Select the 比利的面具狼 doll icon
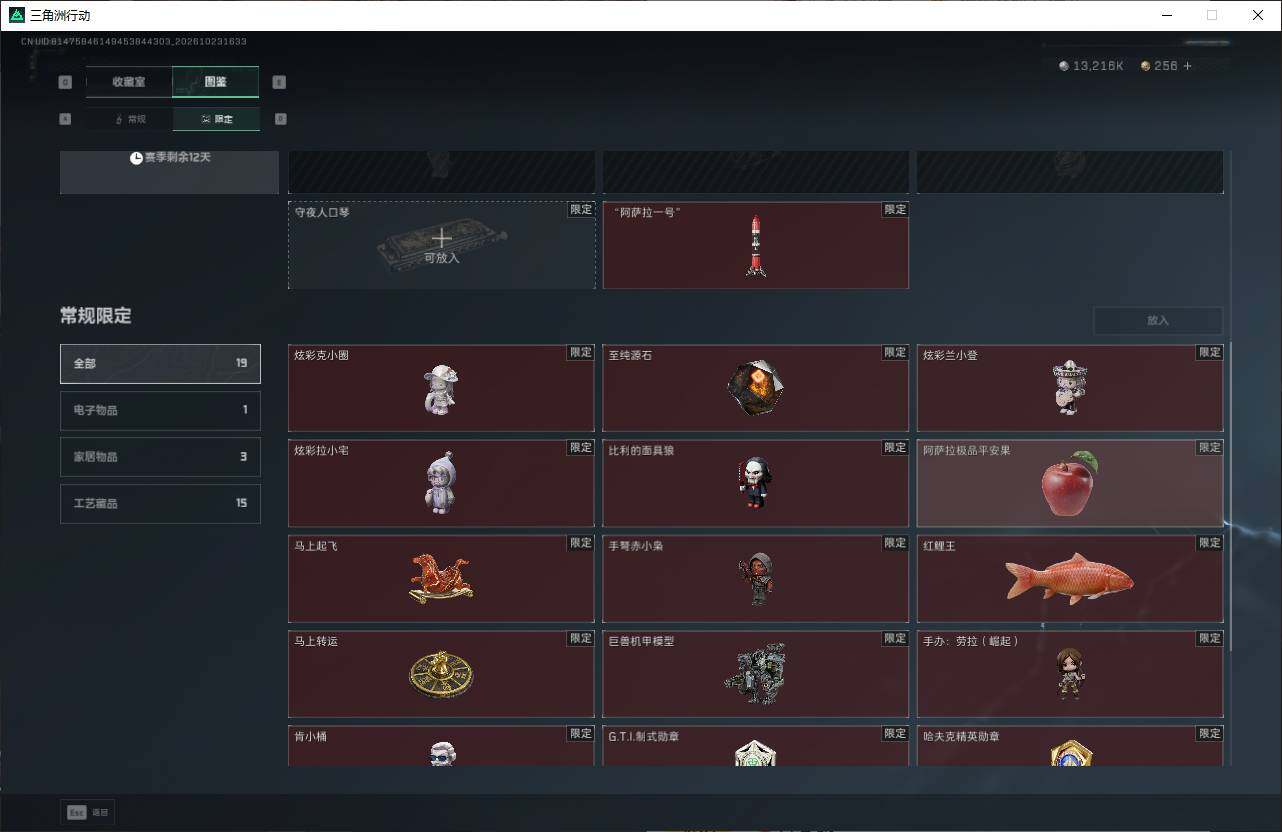The height and width of the screenshot is (832, 1282). [755, 484]
